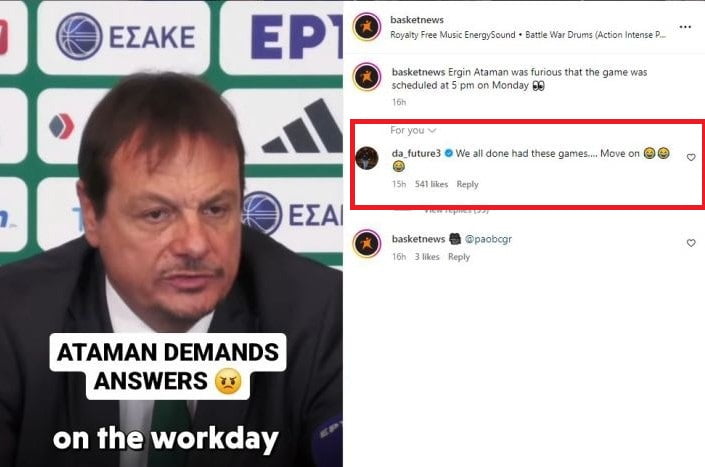
Task: Like the basketnews @paobcgr comment heart
Action: tap(691, 243)
